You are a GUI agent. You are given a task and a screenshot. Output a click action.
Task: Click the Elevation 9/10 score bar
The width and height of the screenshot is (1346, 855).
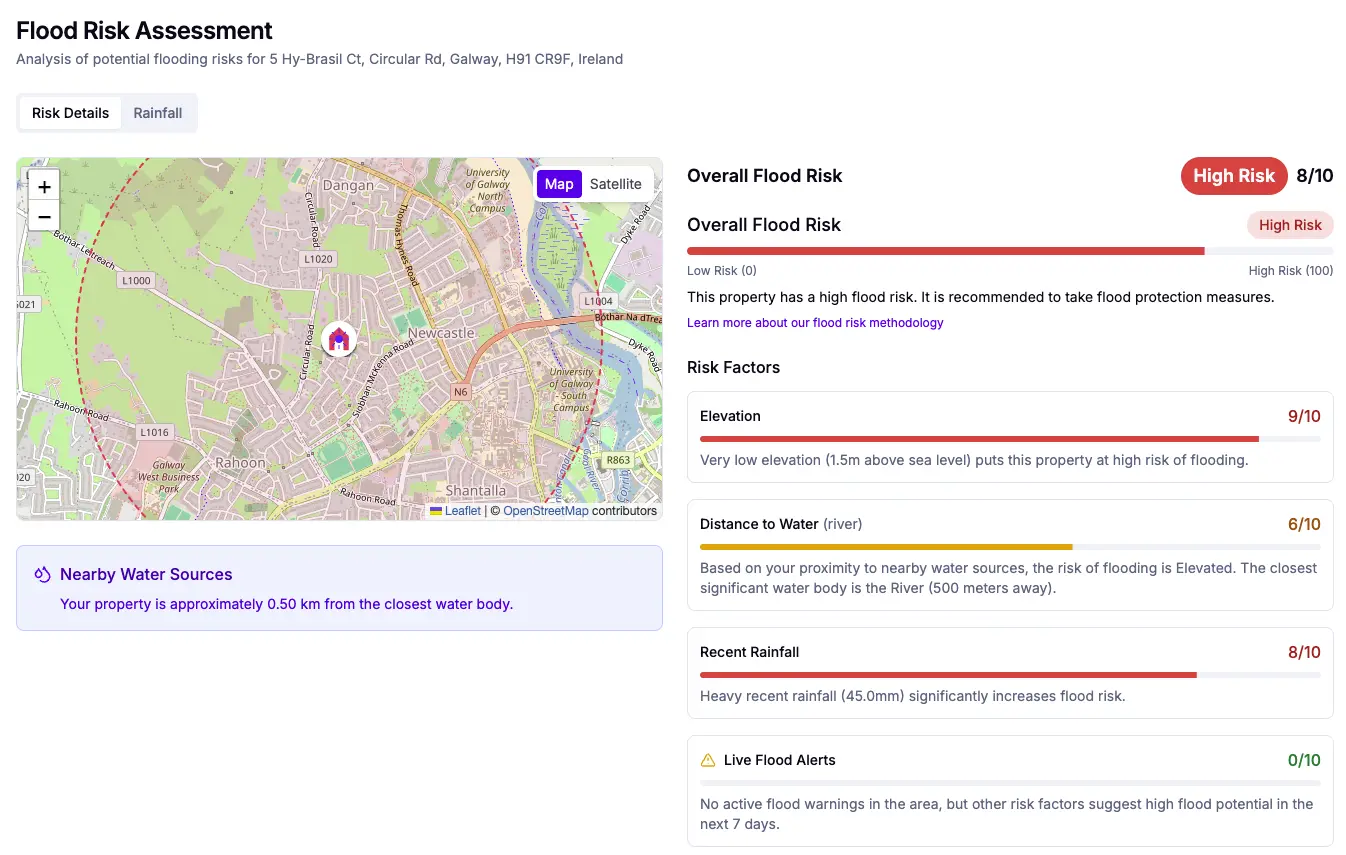(x=1010, y=439)
